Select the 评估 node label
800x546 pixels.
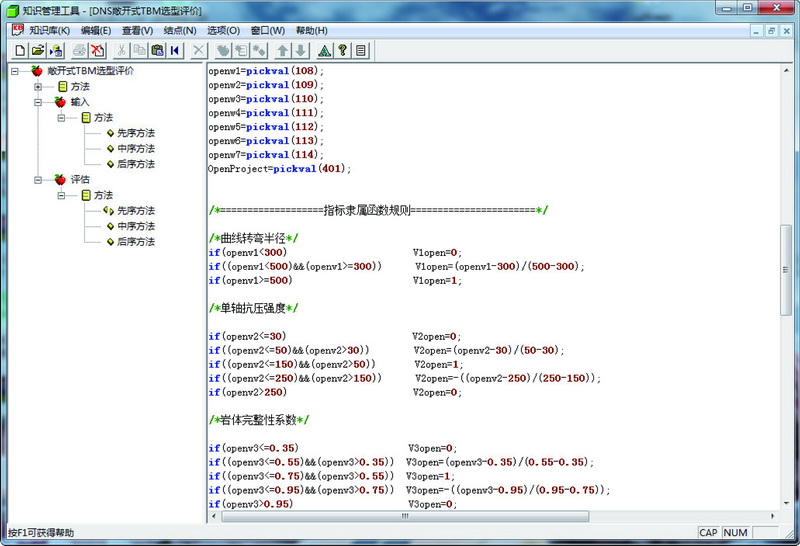pyautogui.click(x=80, y=180)
